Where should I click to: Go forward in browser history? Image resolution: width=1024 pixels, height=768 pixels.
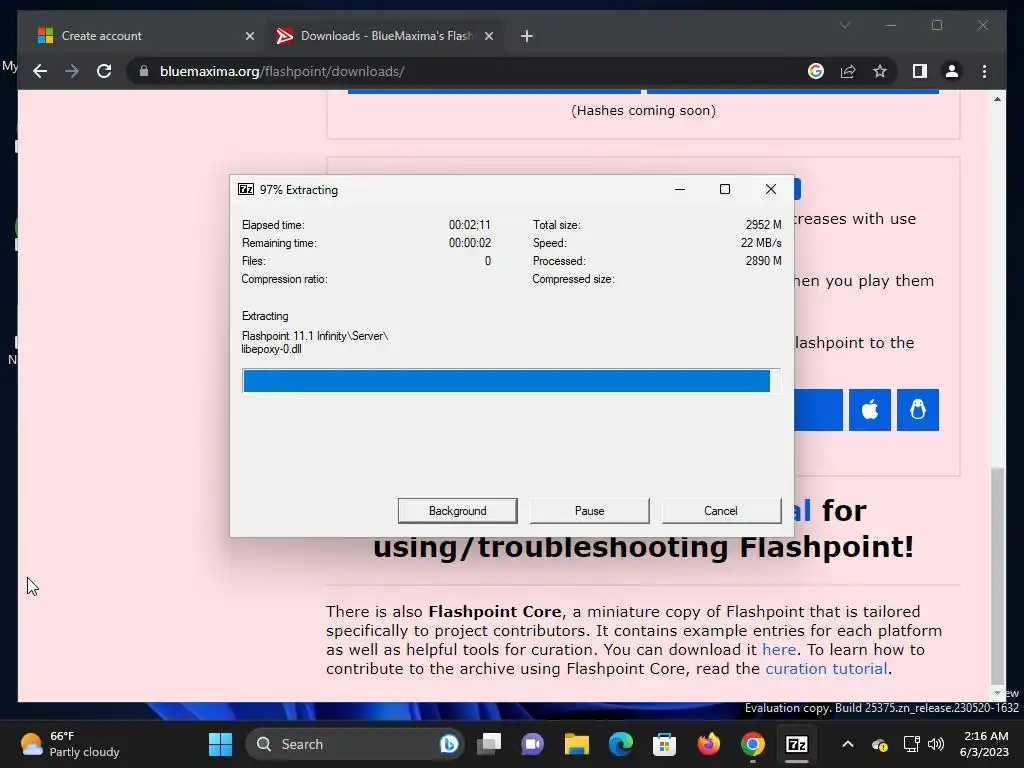72,71
